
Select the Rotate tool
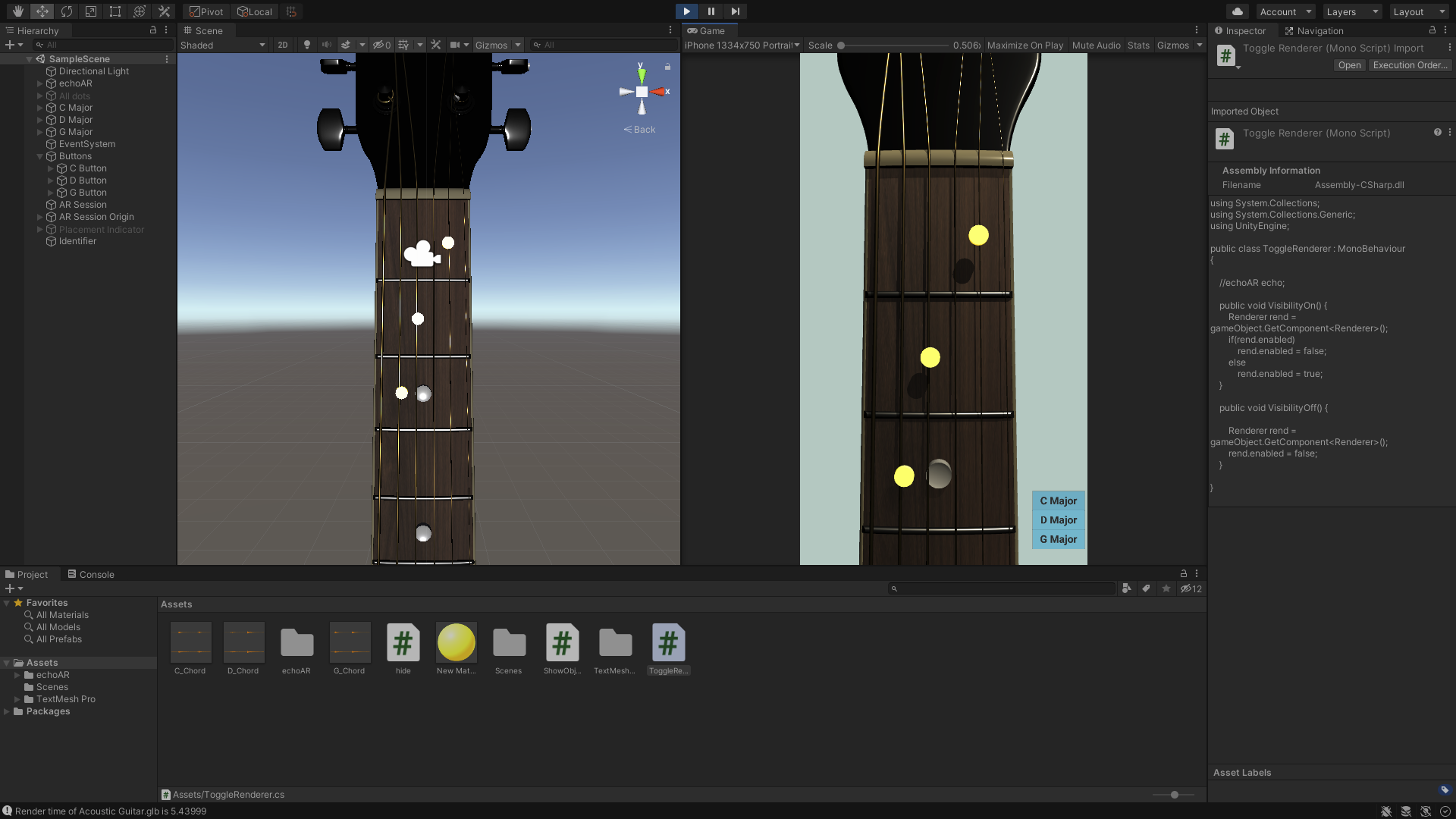67,11
